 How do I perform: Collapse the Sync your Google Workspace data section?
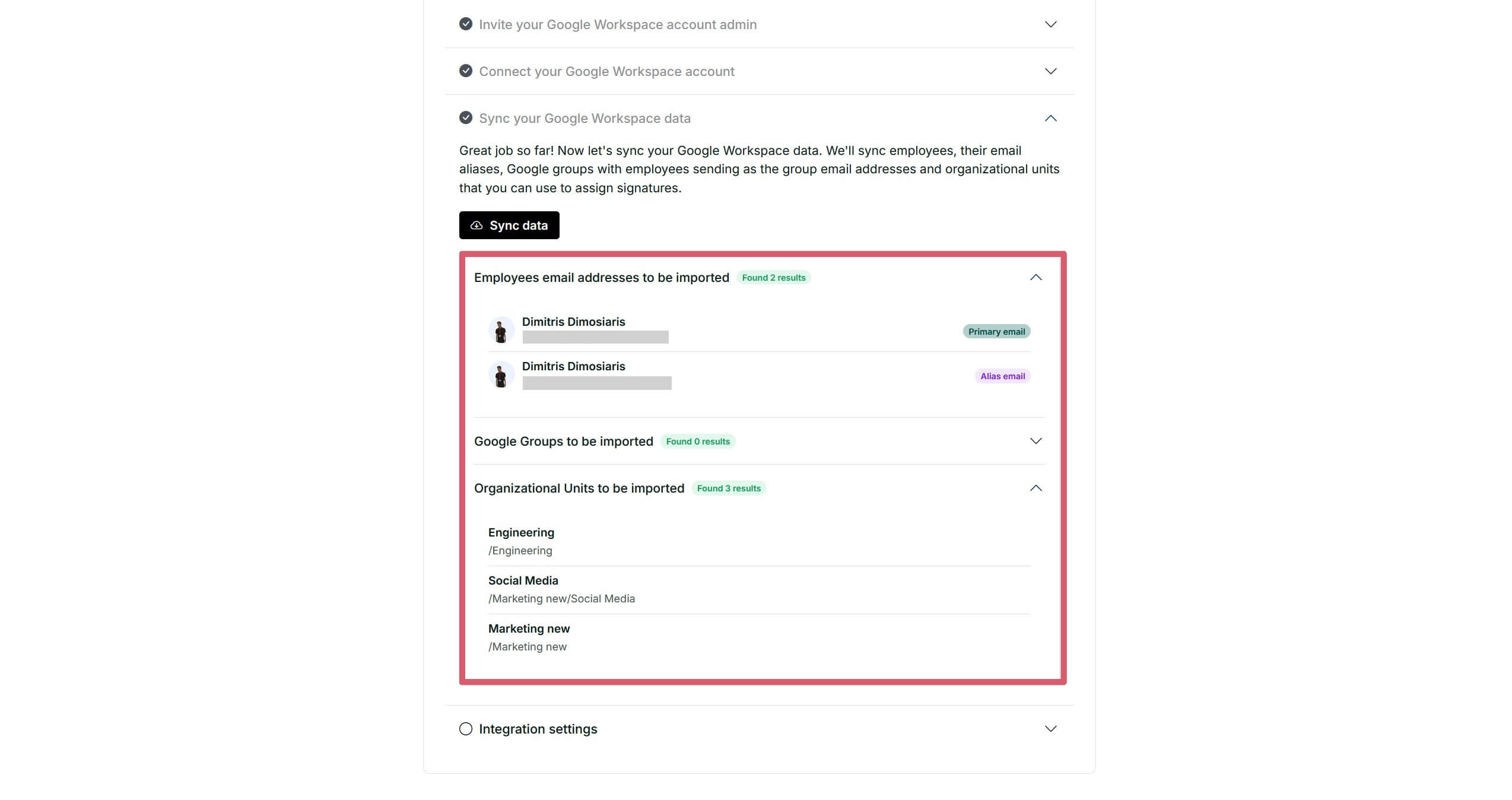(1050, 118)
